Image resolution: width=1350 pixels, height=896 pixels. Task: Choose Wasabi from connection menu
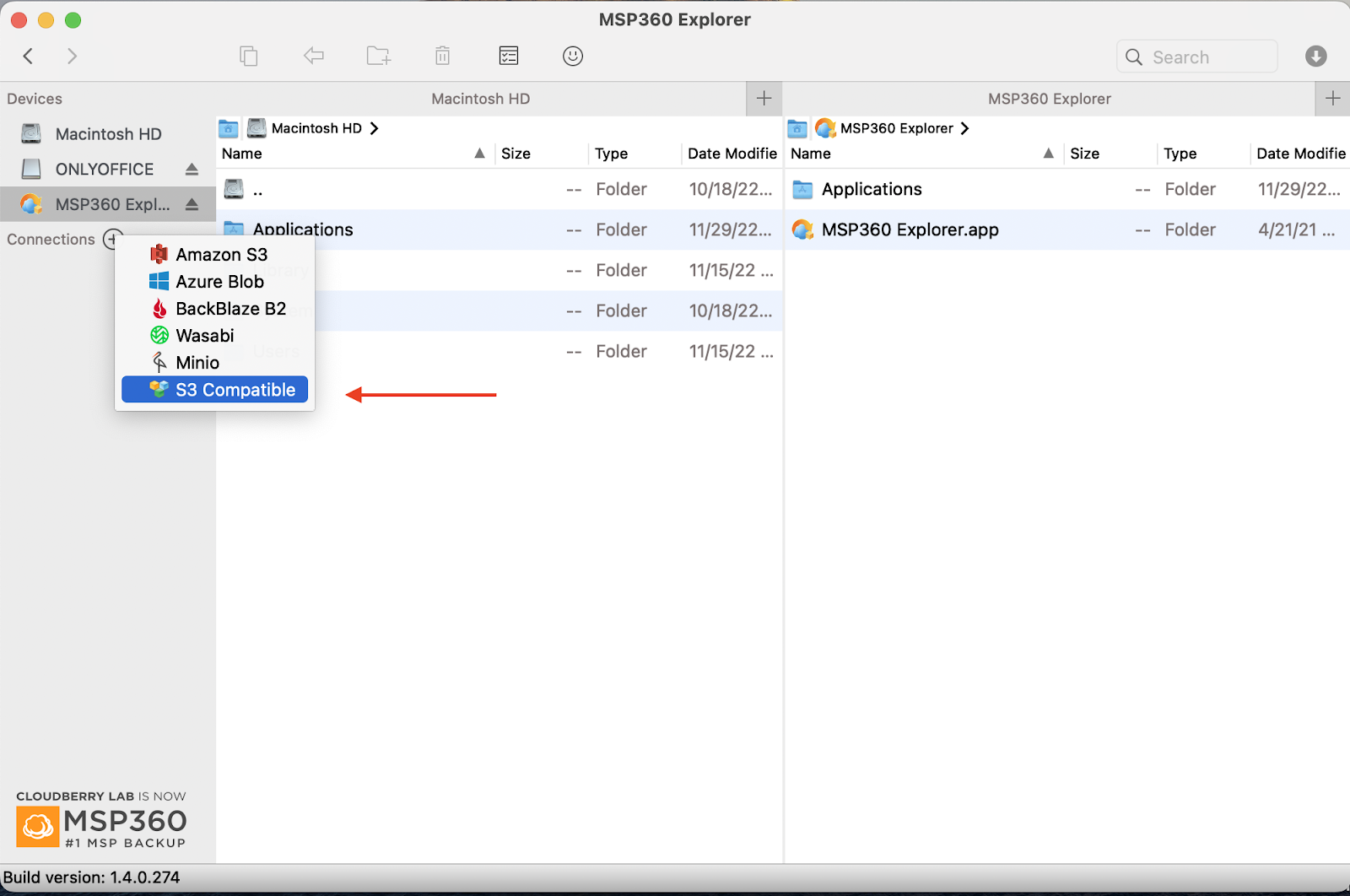point(214,336)
